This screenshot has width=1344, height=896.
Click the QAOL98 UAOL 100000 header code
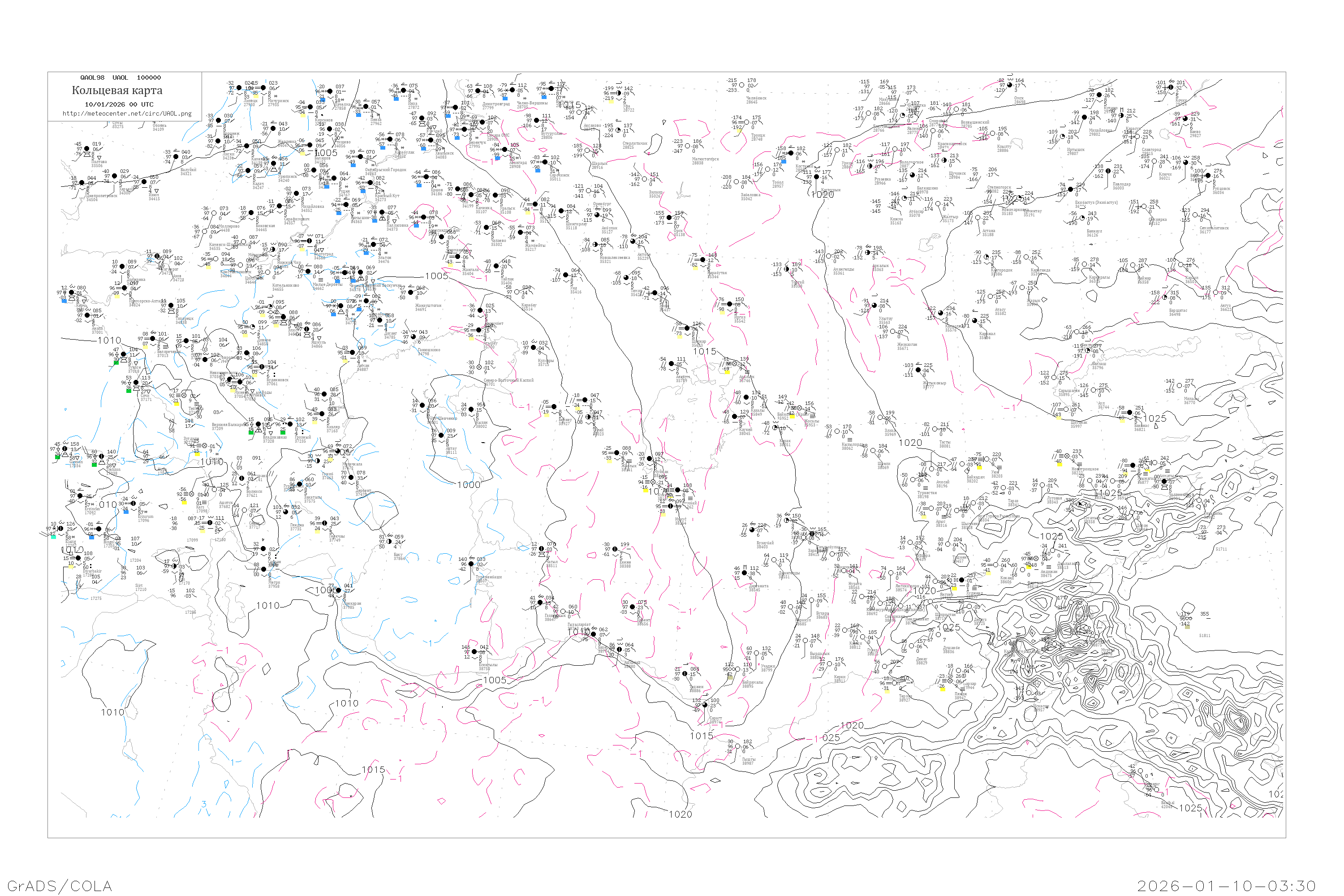[x=121, y=78]
